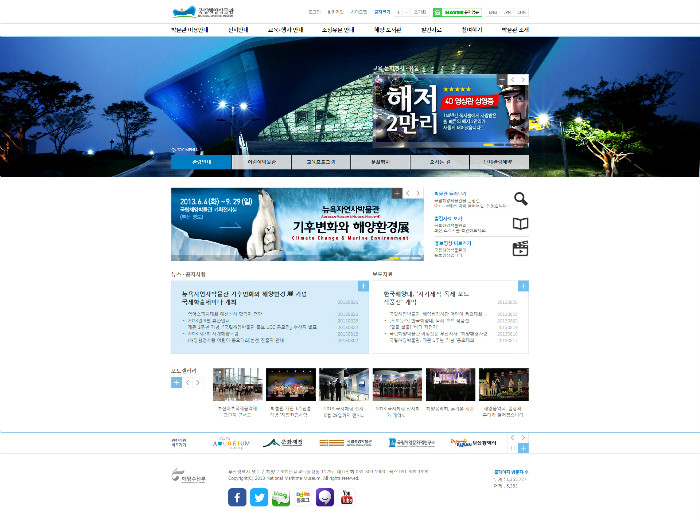Show next slide on movie banner

click(x=523, y=79)
